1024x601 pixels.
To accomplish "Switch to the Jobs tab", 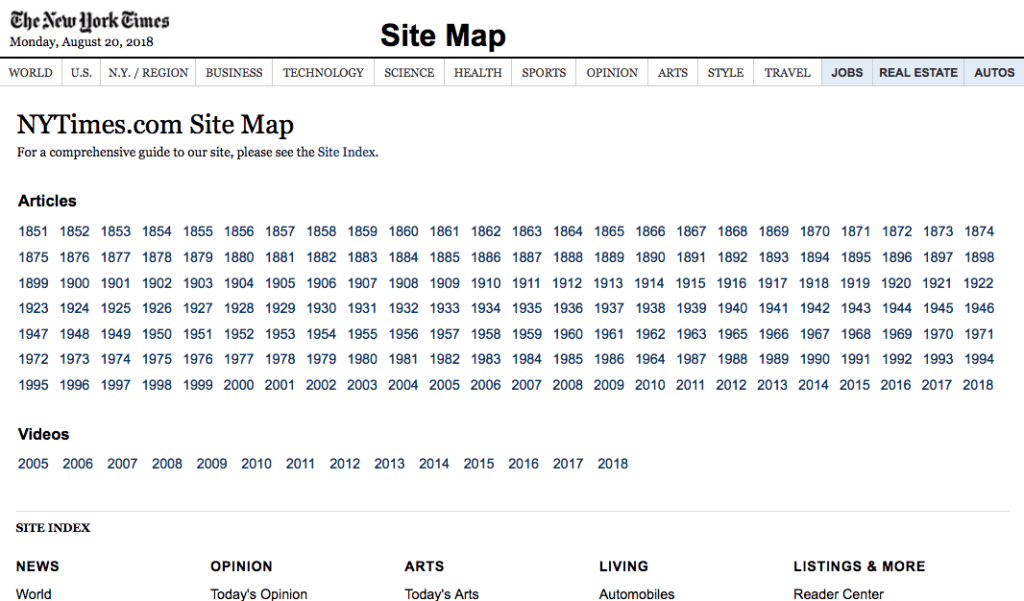I will (x=847, y=73).
